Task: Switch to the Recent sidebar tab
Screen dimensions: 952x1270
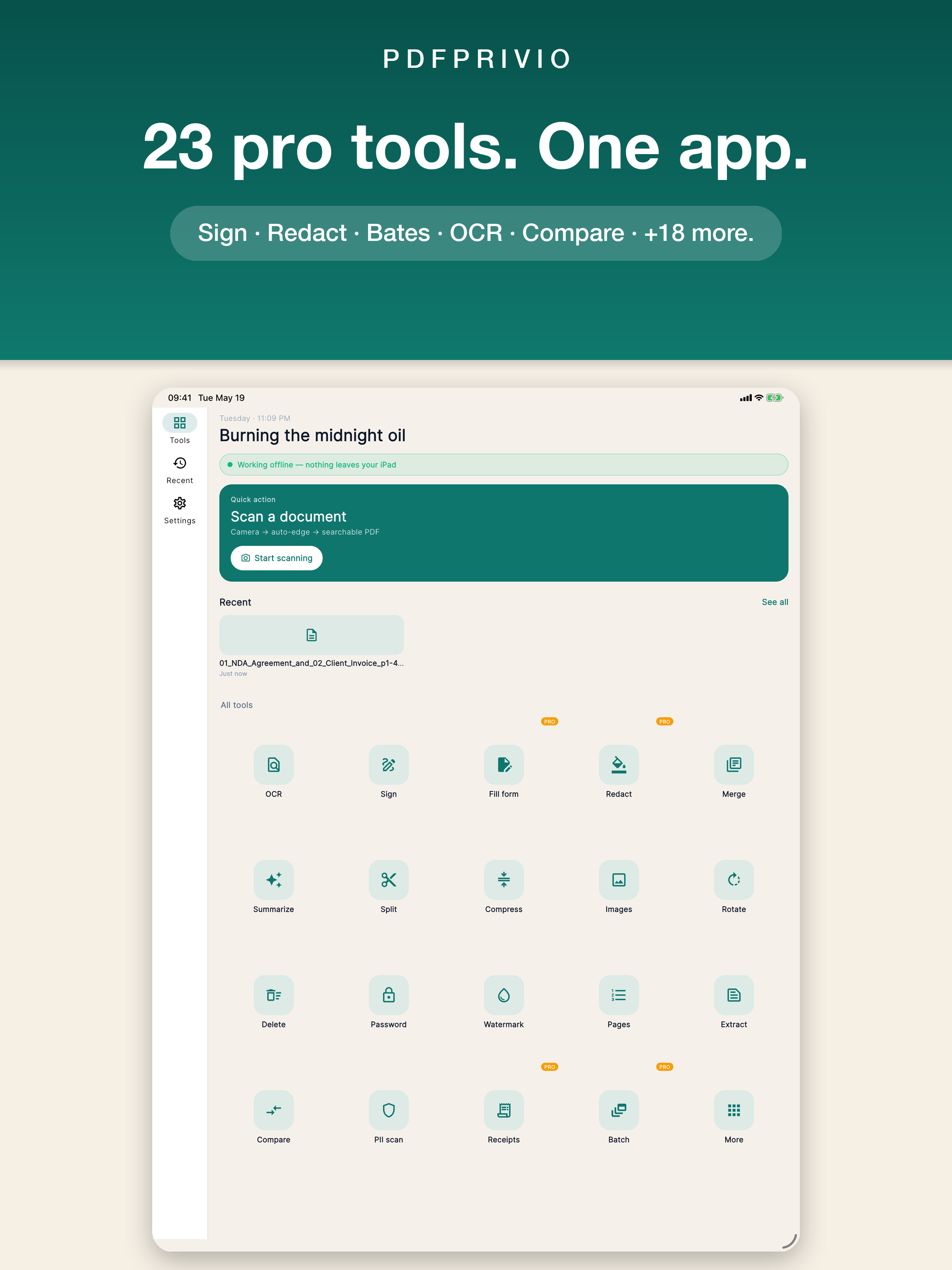Action: coord(179,470)
